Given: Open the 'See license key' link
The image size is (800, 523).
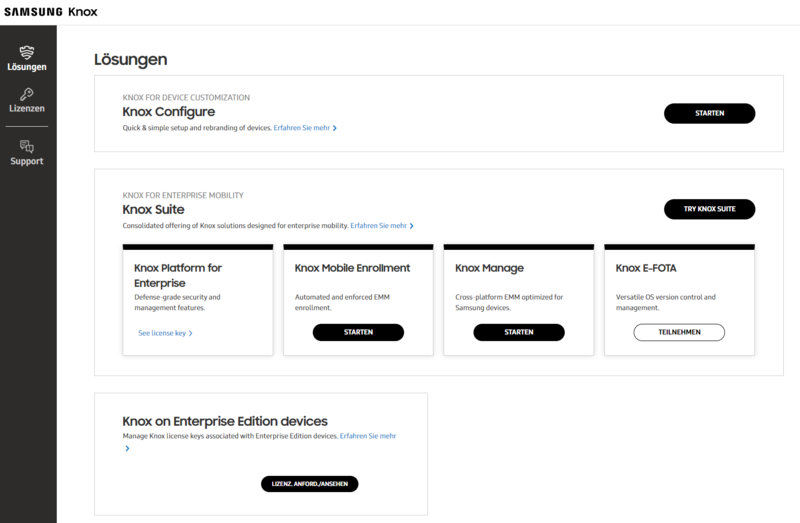Looking at the screenshot, I should point(162,333).
